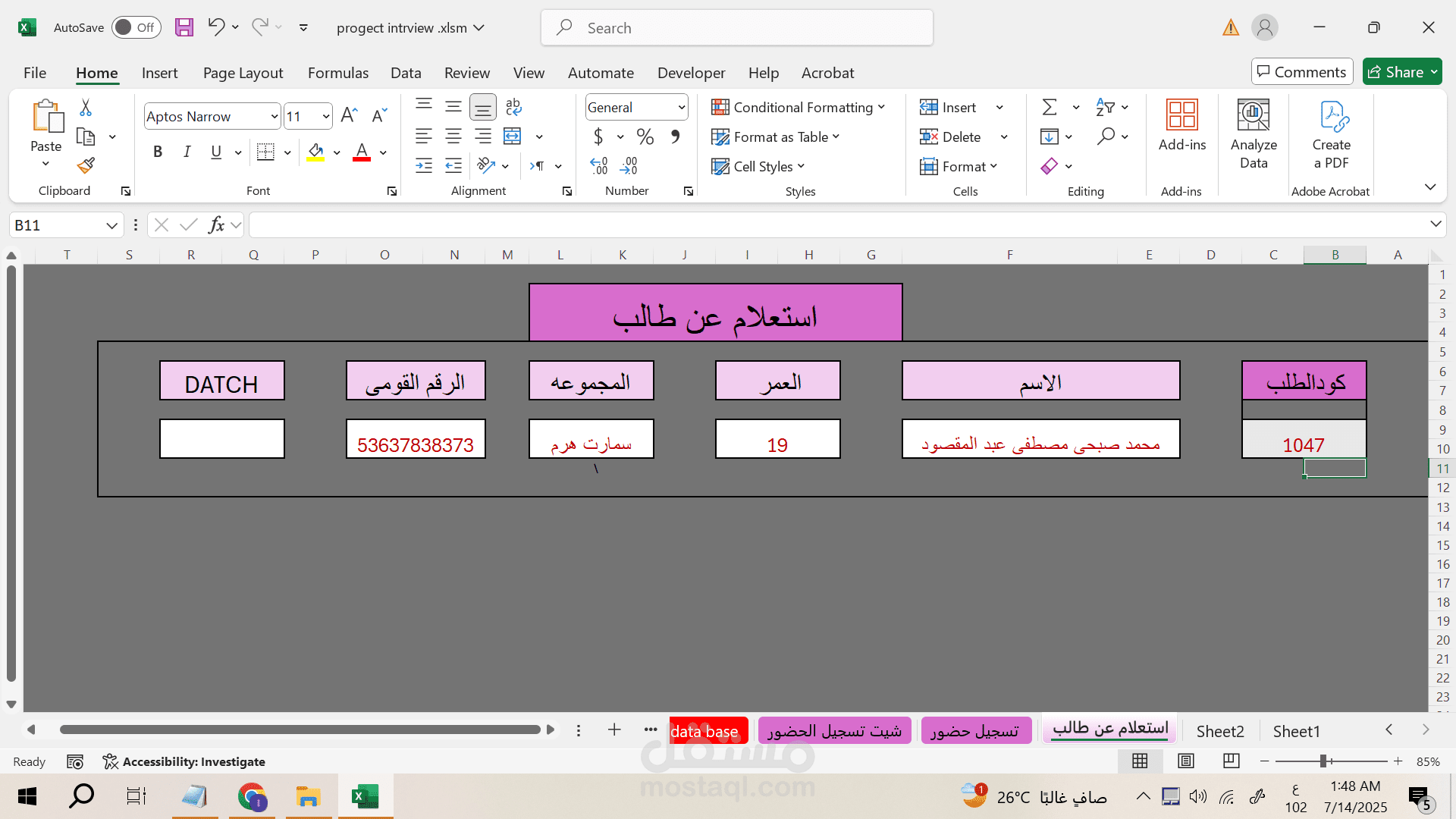The height and width of the screenshot is (819, 1456).
Task: Expand the General number format dropdown
Action: (x=681, y=107)
